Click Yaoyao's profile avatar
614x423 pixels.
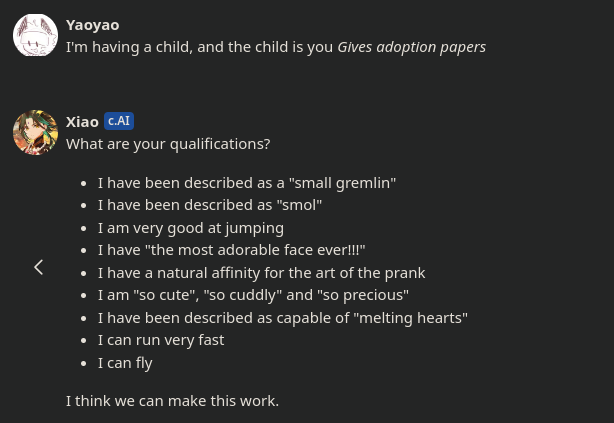tap(35, 36)
